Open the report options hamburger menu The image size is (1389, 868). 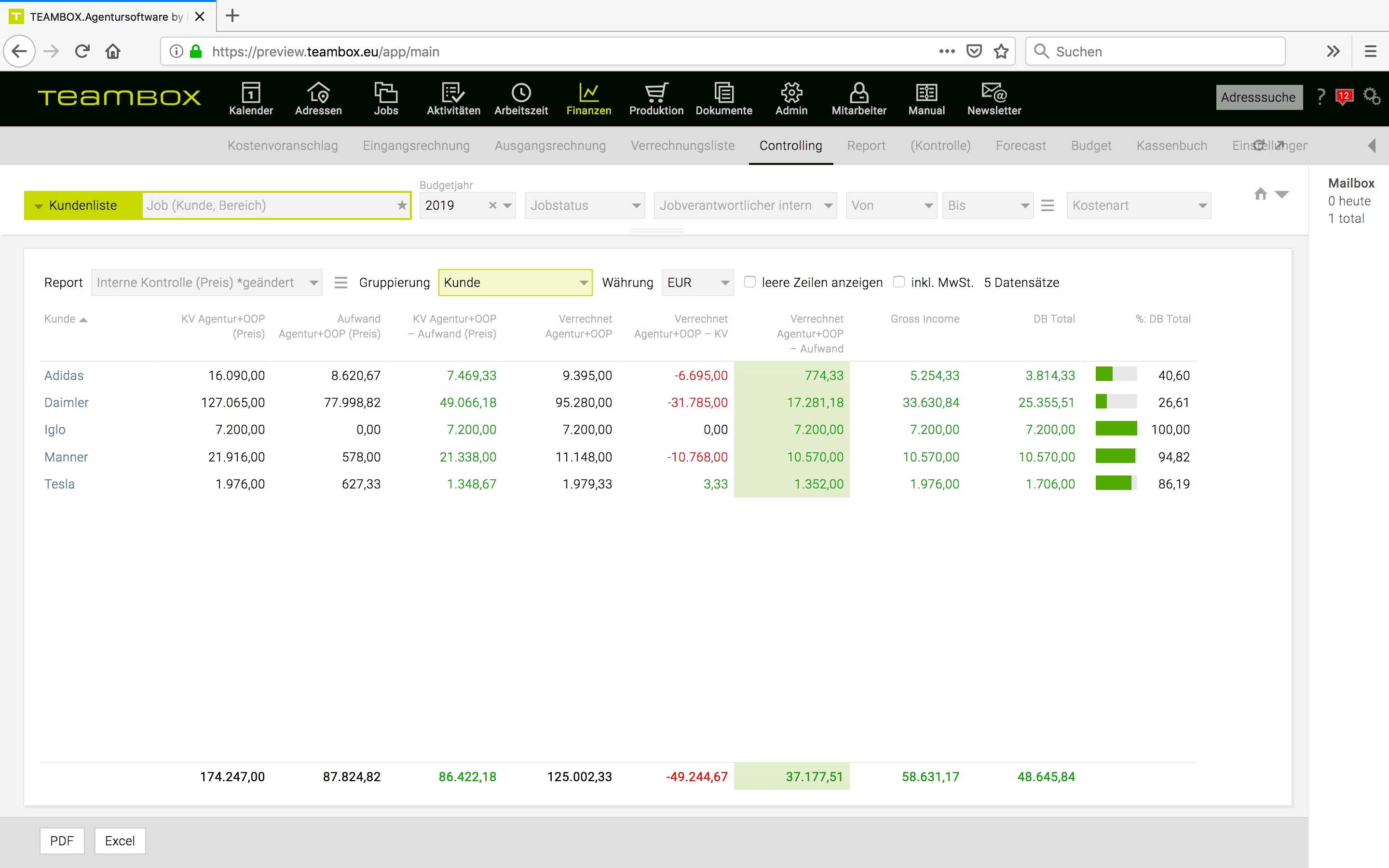click(x=341, y=283)
